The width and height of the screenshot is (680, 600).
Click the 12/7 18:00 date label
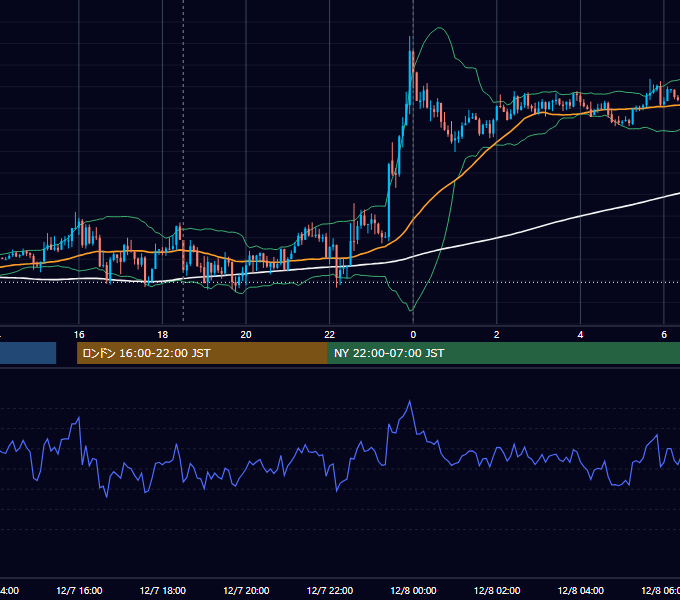click(x=163, y=591)
